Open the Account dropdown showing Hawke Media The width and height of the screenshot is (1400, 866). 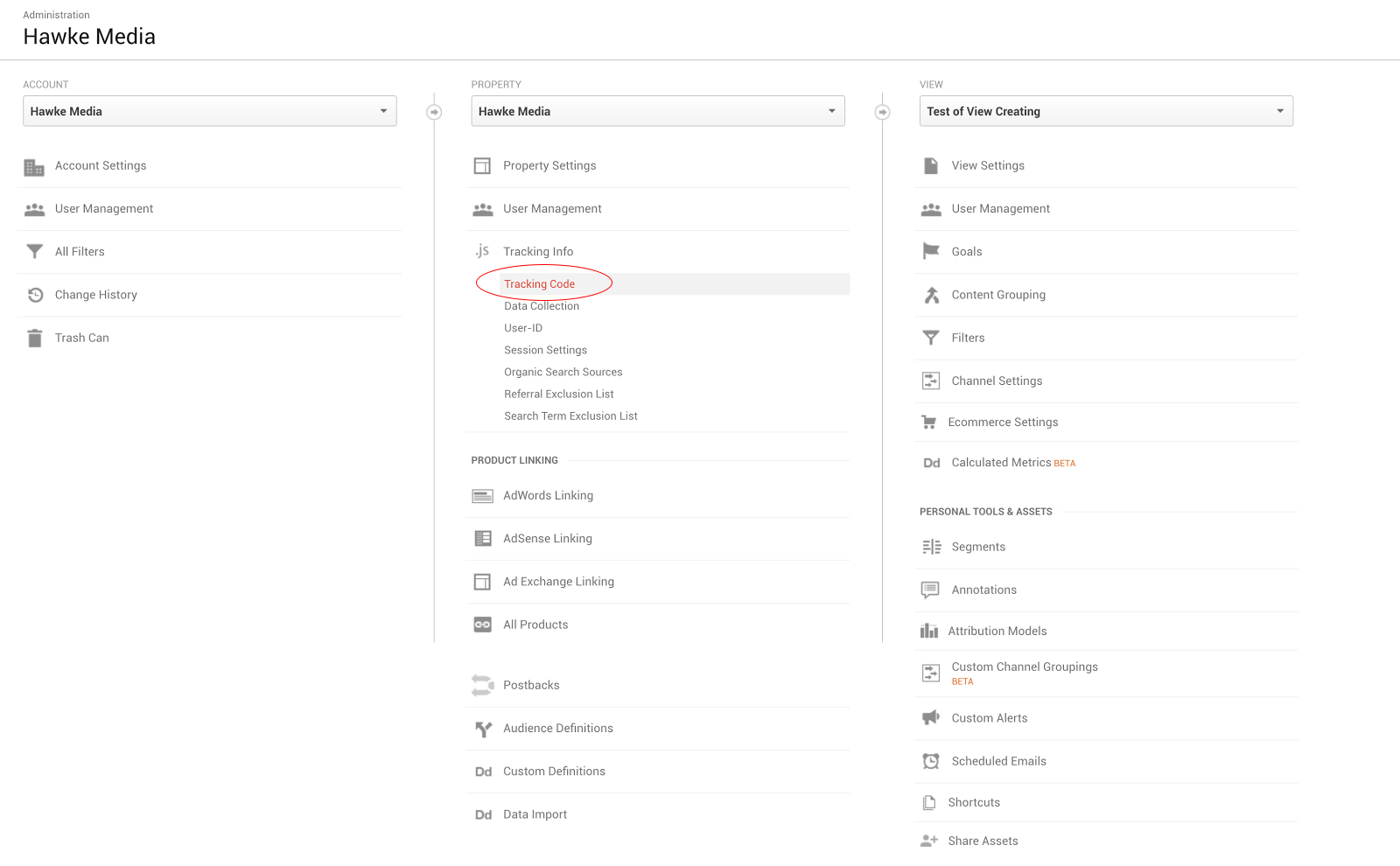210,111
